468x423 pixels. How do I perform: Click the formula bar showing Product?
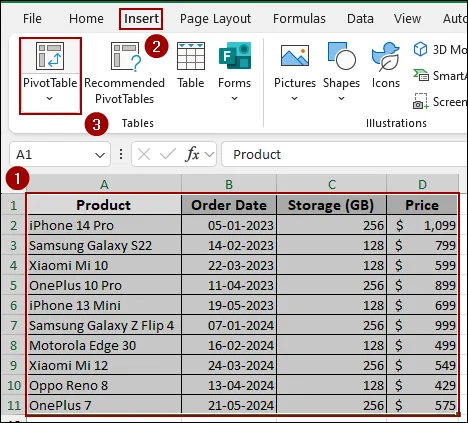(344, 154)
